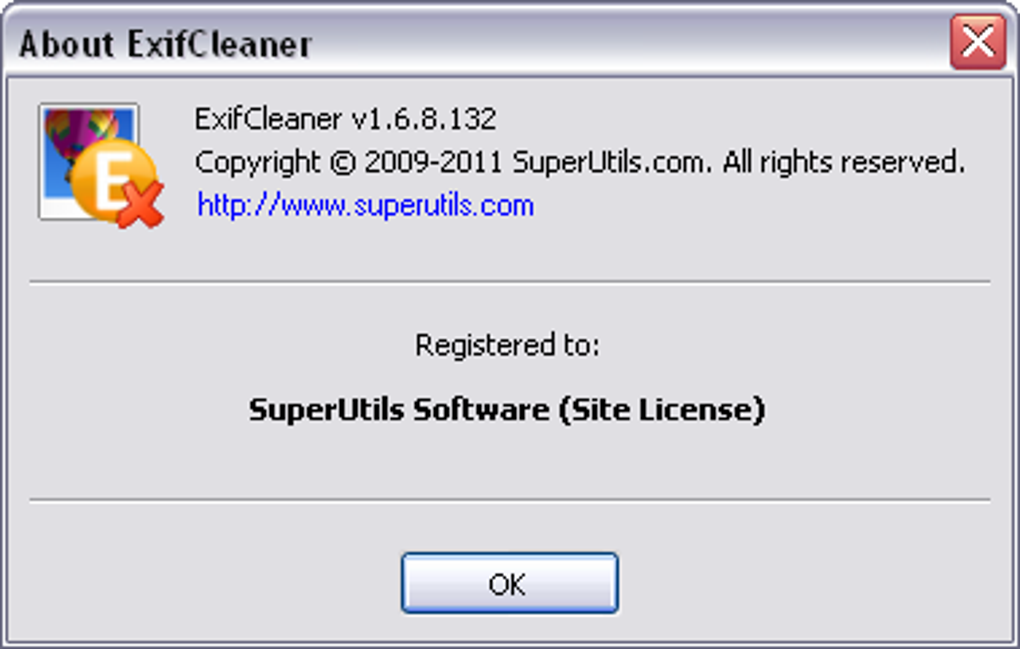This screenshot has width=1020, height=649.
Task: Click the ExifCleaner v1.6.8.132 version text
Action: coord(345,119)
